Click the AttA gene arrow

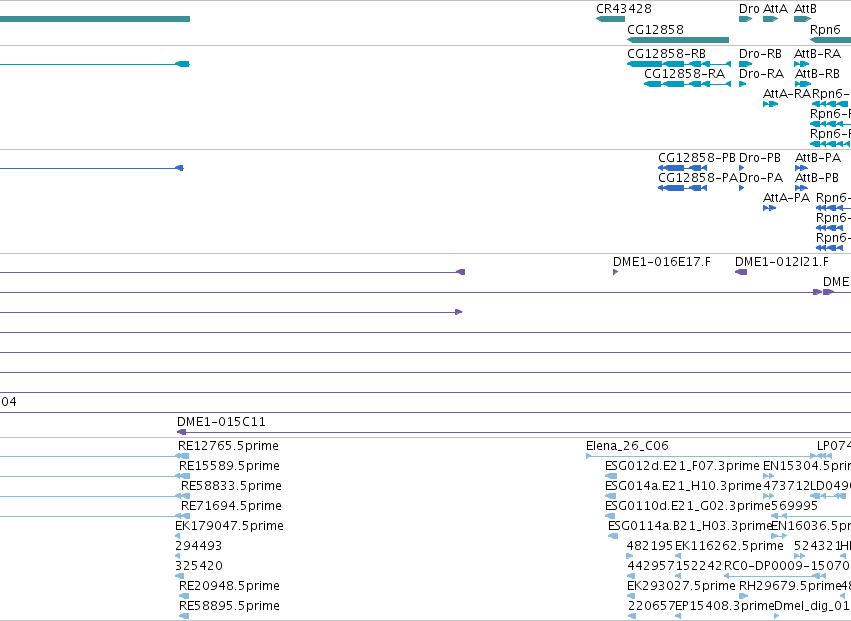[770, 19]
